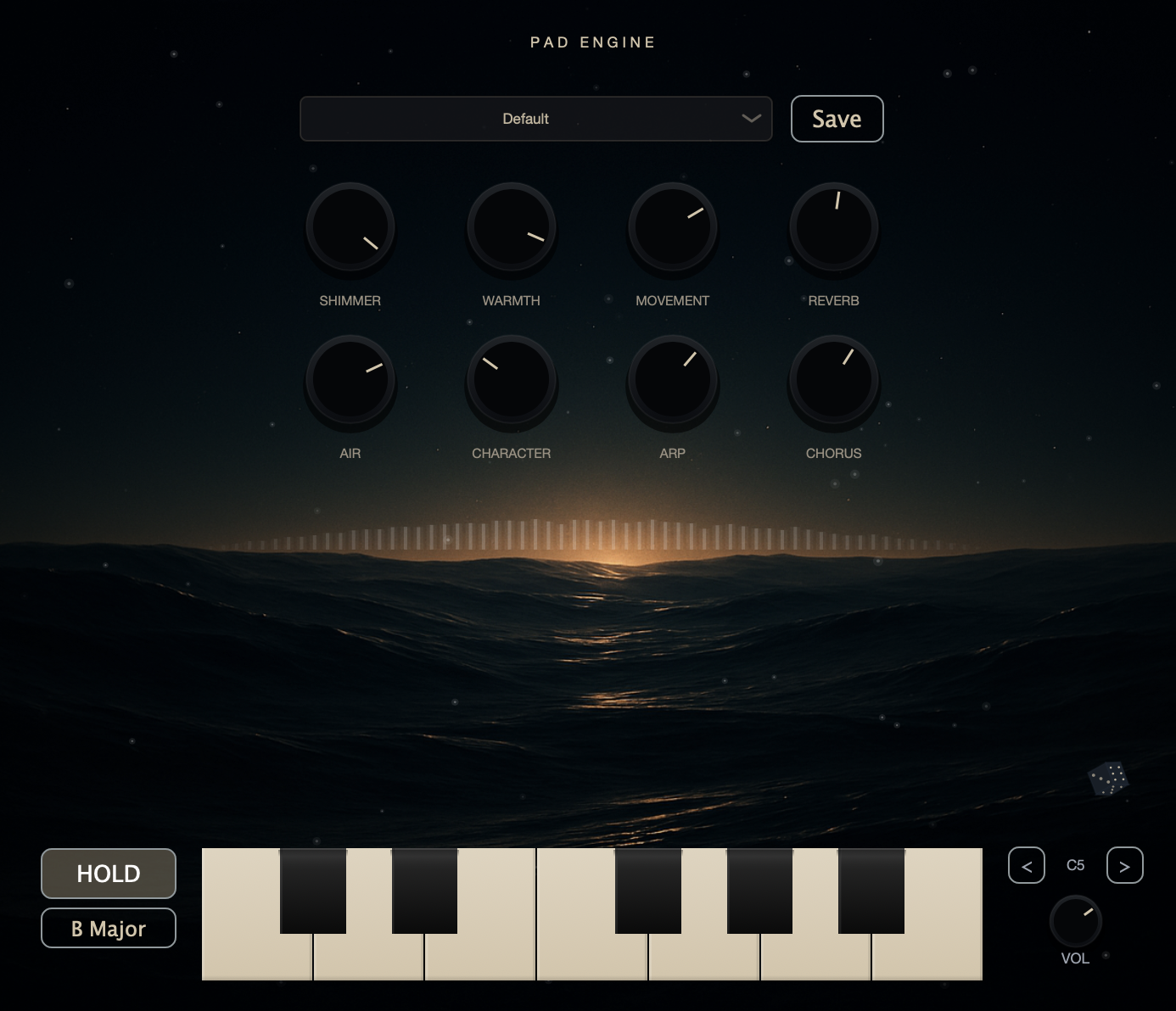
Task: Adjust the SHIMMER knob
Action: pyautogui.click(x=350, y=227)
